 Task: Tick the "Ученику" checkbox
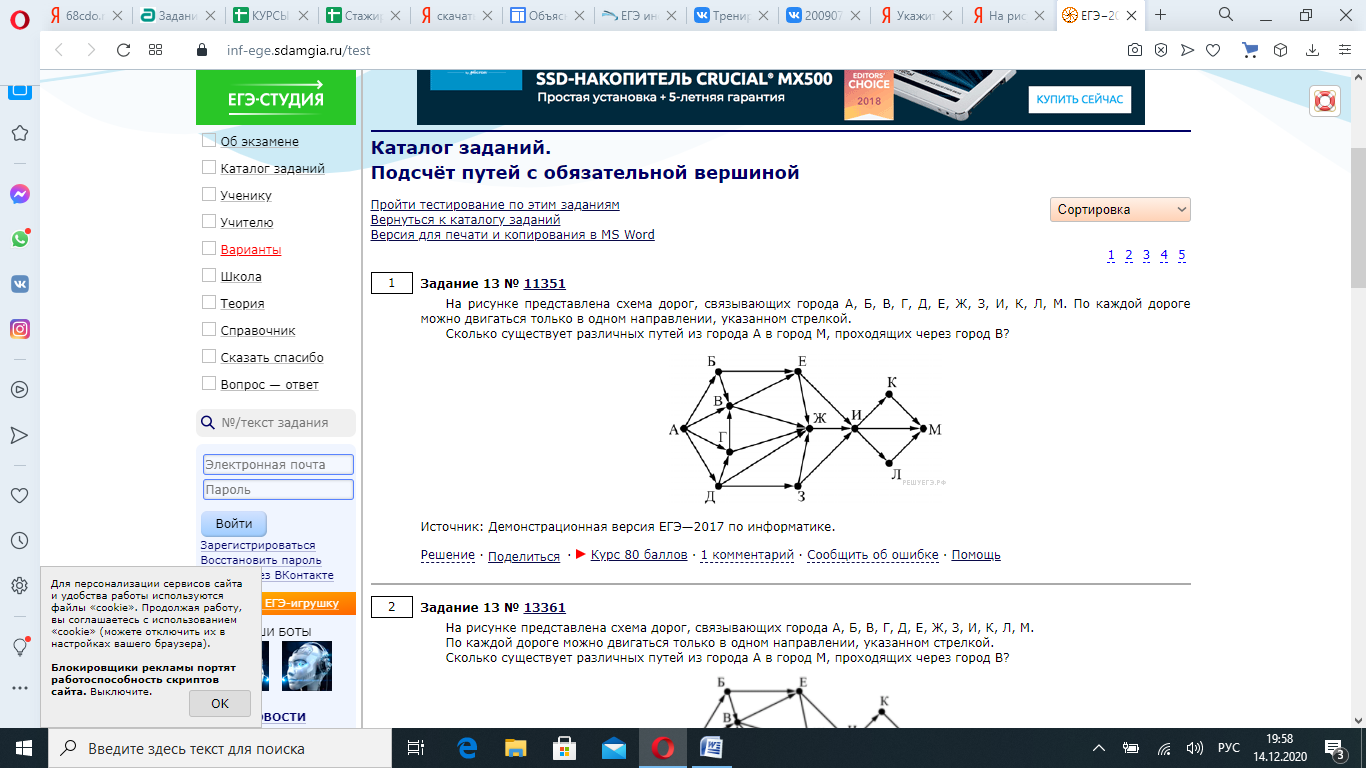pyautogui.click(x=209, y=195)
